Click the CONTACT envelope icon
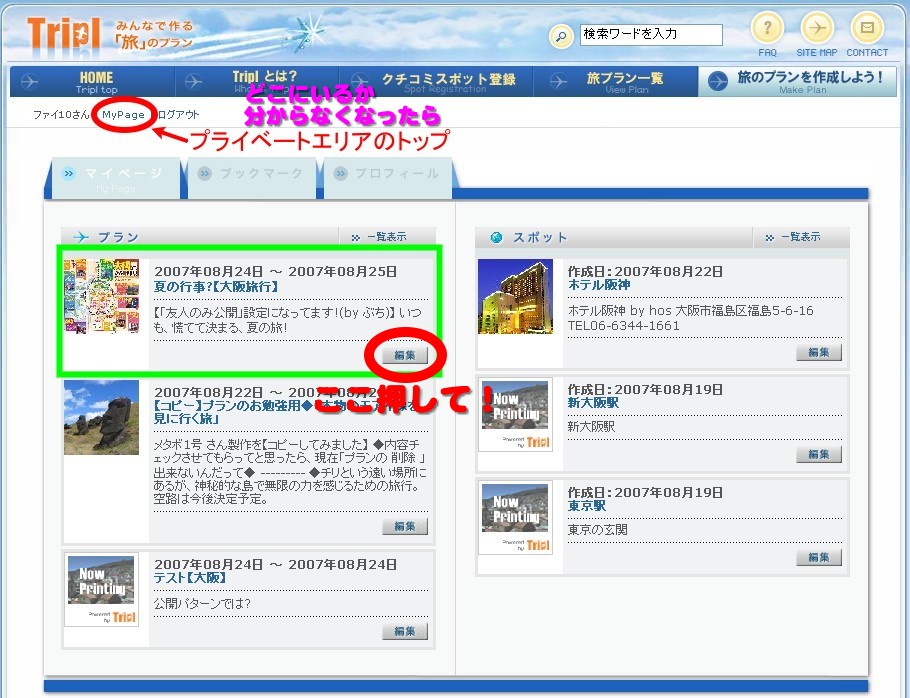 (867, 28)
